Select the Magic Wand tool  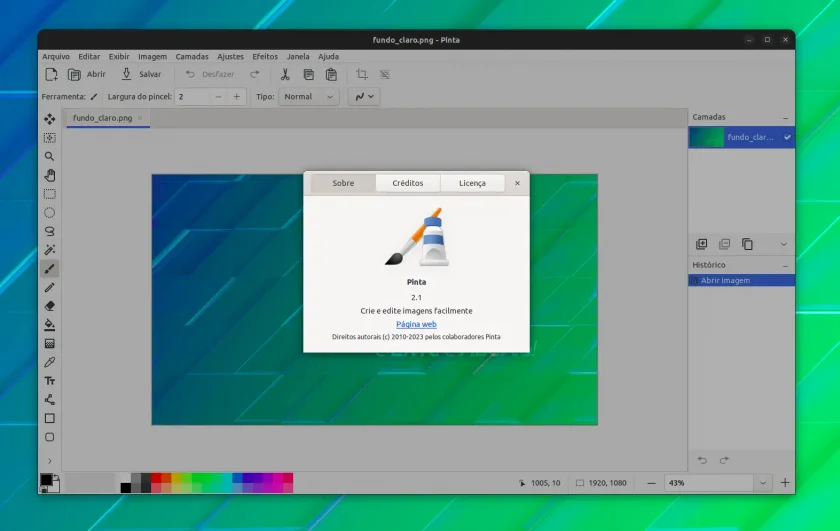(x=49, y=250)
